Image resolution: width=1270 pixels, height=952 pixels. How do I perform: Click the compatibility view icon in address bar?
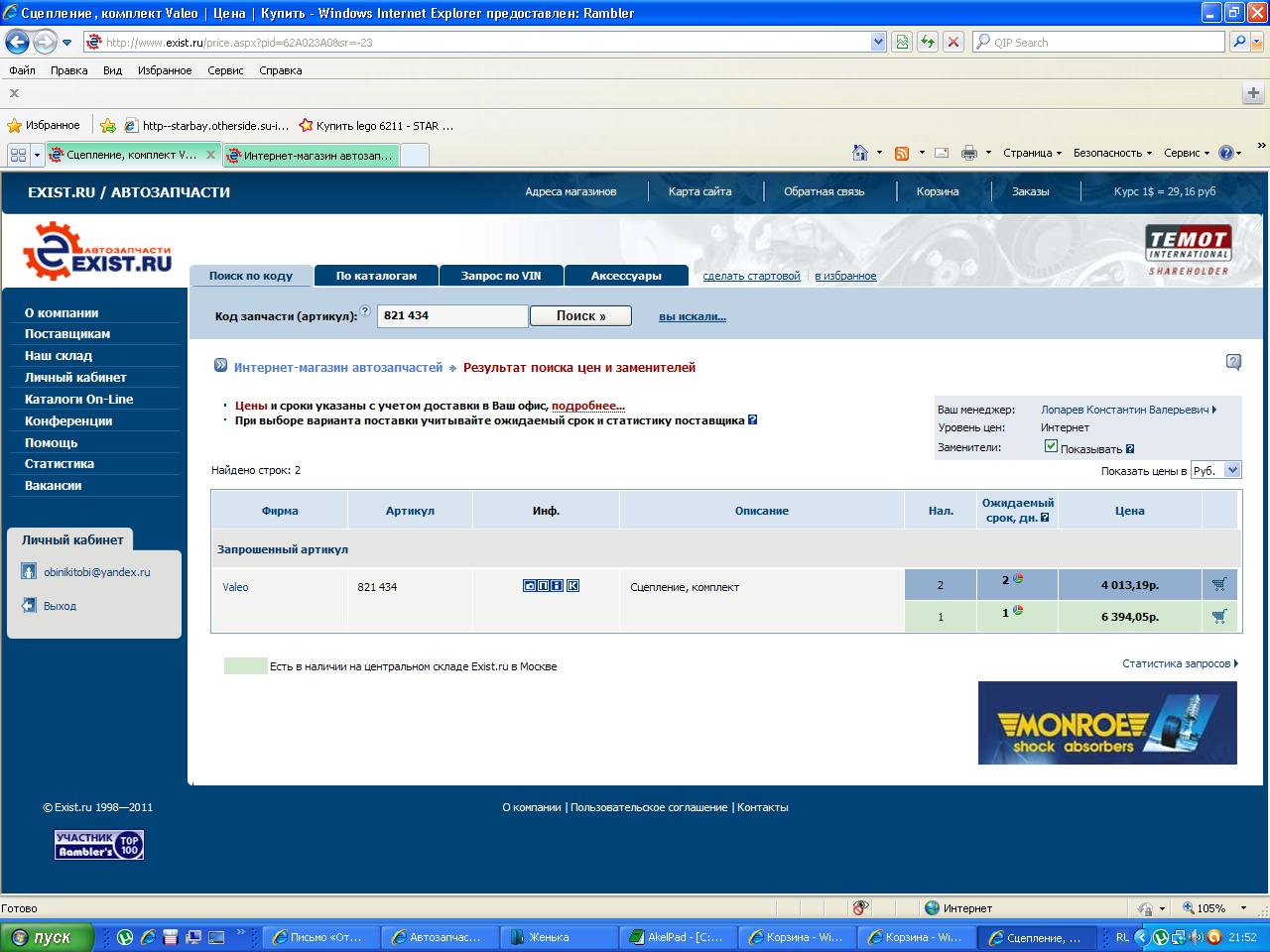[x=902, y=42]
